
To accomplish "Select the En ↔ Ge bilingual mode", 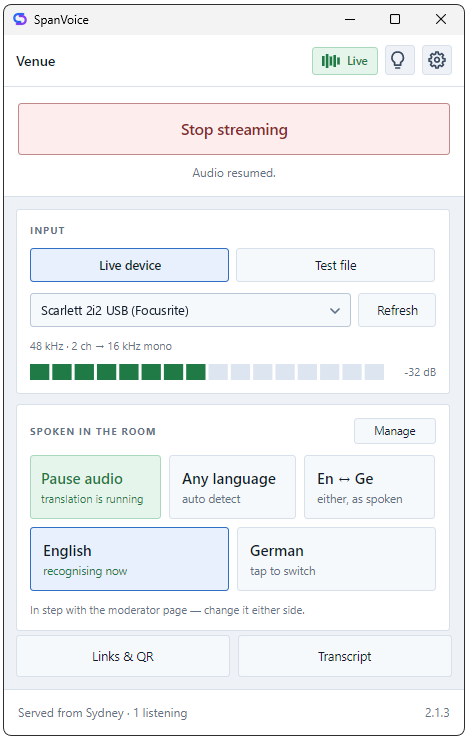I will click(x=369, y=487).
